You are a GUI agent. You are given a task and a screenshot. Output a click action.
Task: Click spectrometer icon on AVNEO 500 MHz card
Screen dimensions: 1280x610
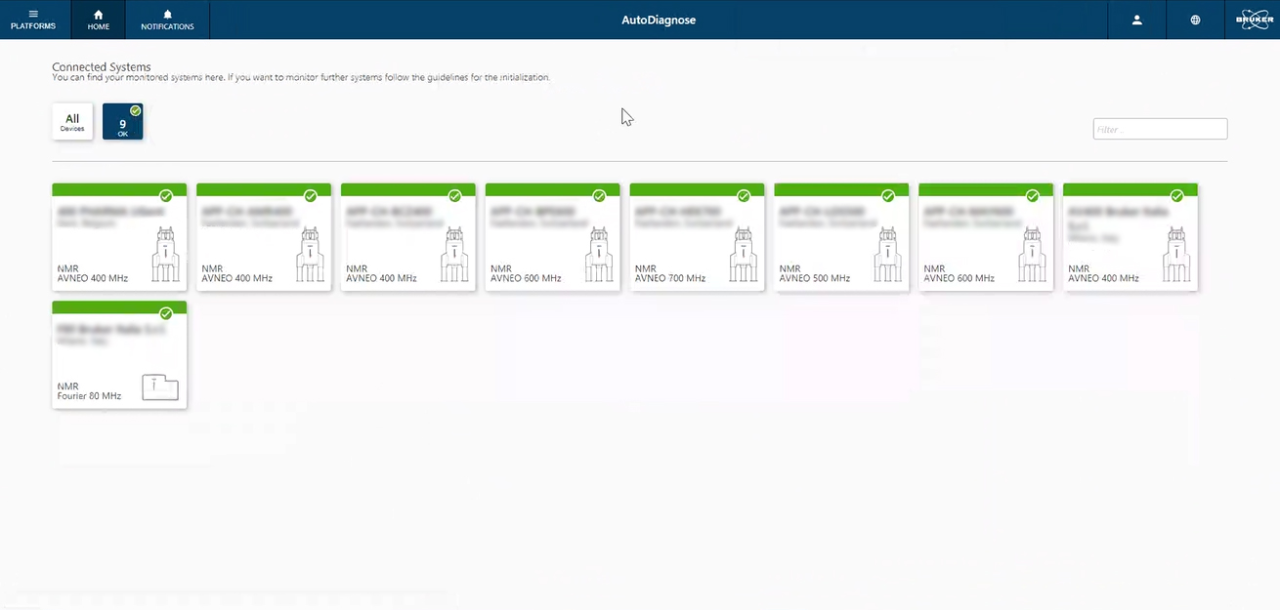pos(888,254)
